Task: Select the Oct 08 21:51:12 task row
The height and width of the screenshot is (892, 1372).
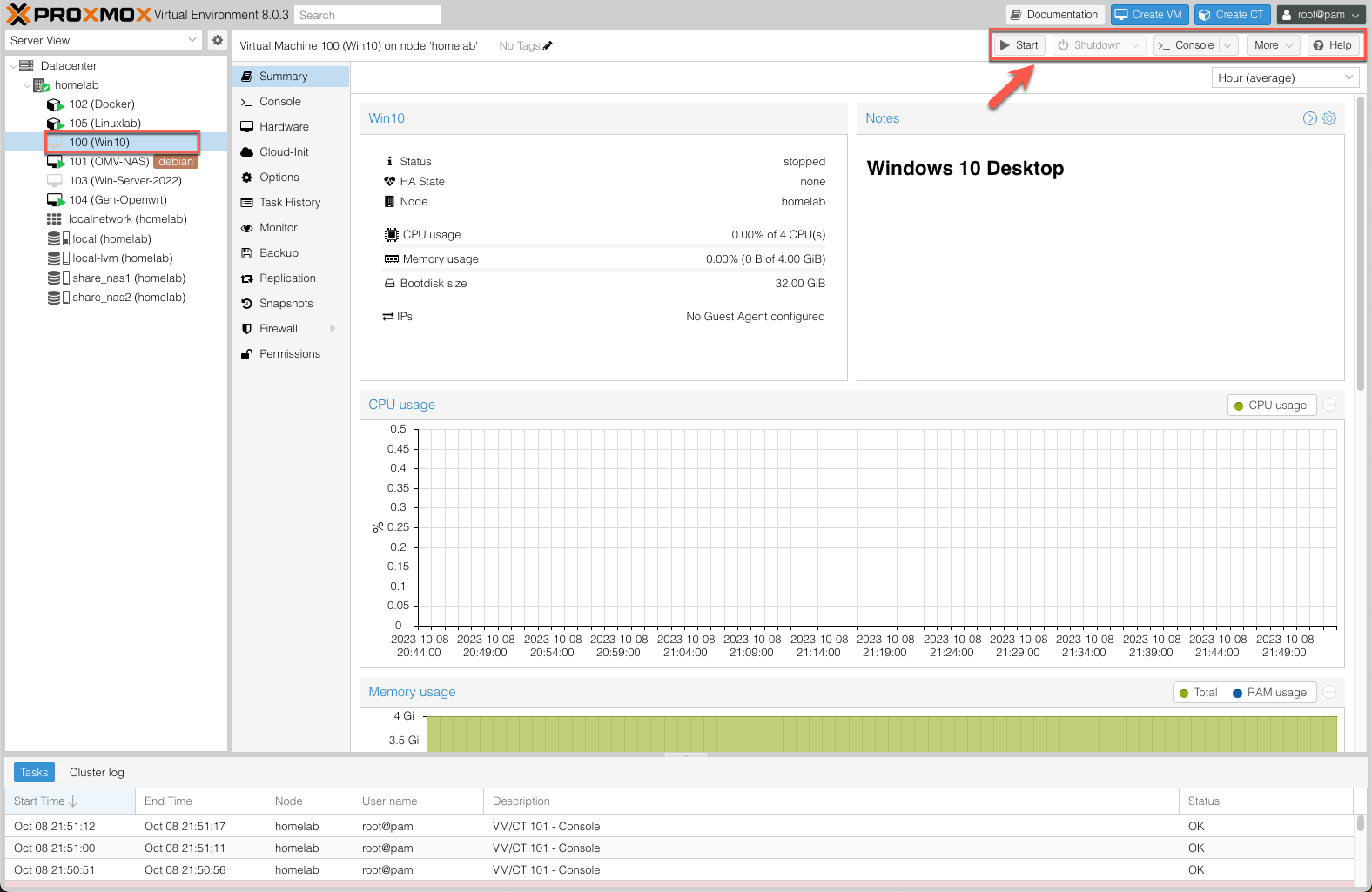Action: coord(679,827)
